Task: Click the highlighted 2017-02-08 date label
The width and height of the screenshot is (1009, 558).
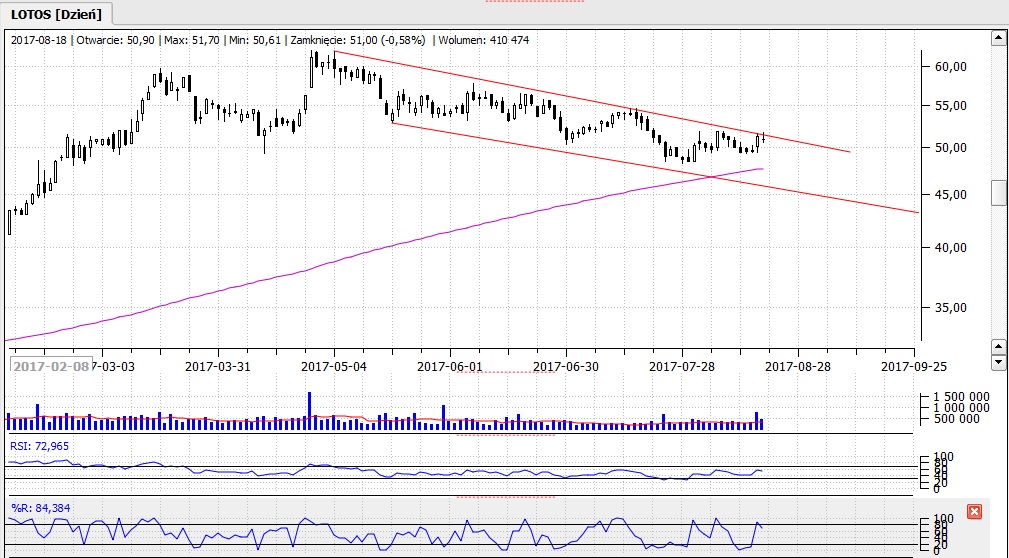Action: [x=50, y=366]
